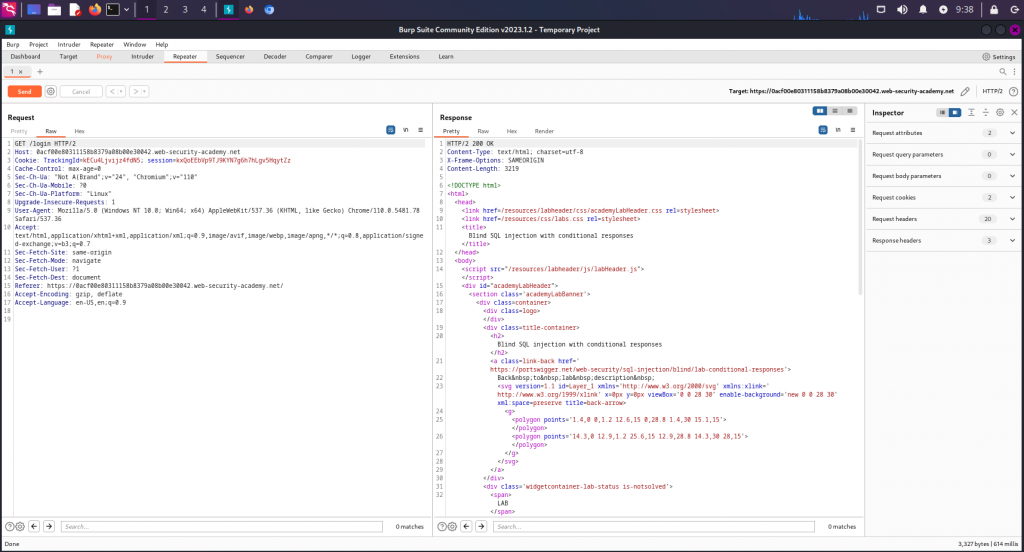This screenshot has width=1024, height=552.
Task: Open request send options gear icon
Action: point(50,91)
